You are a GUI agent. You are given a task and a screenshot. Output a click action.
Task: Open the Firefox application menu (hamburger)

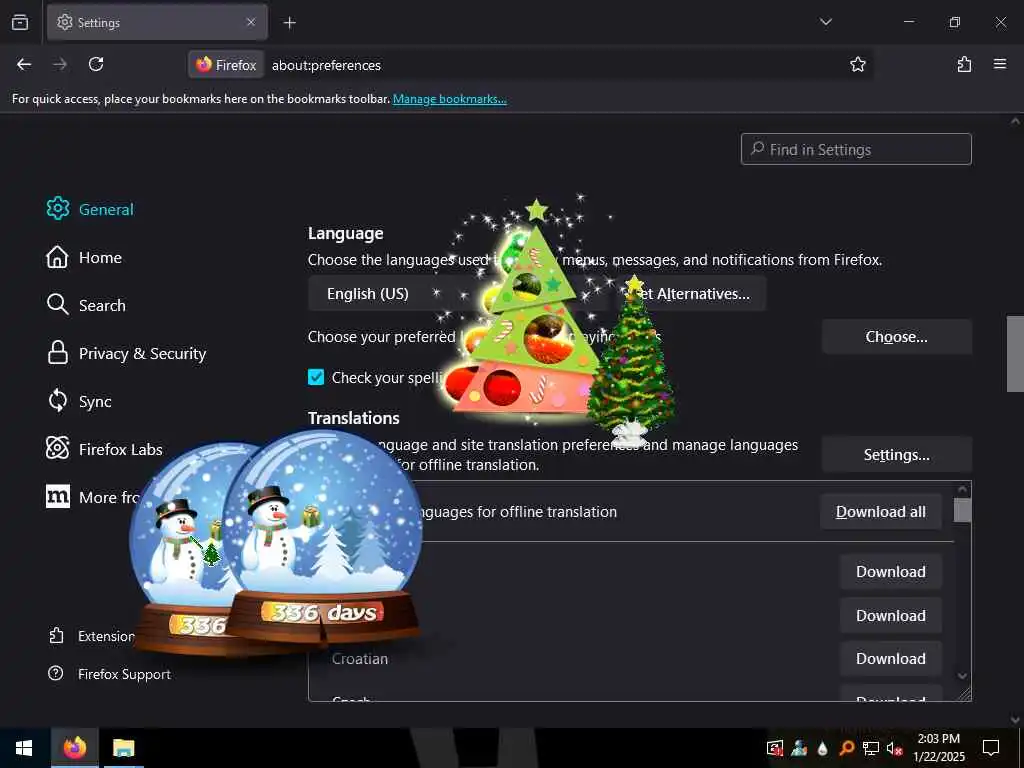1000,64
